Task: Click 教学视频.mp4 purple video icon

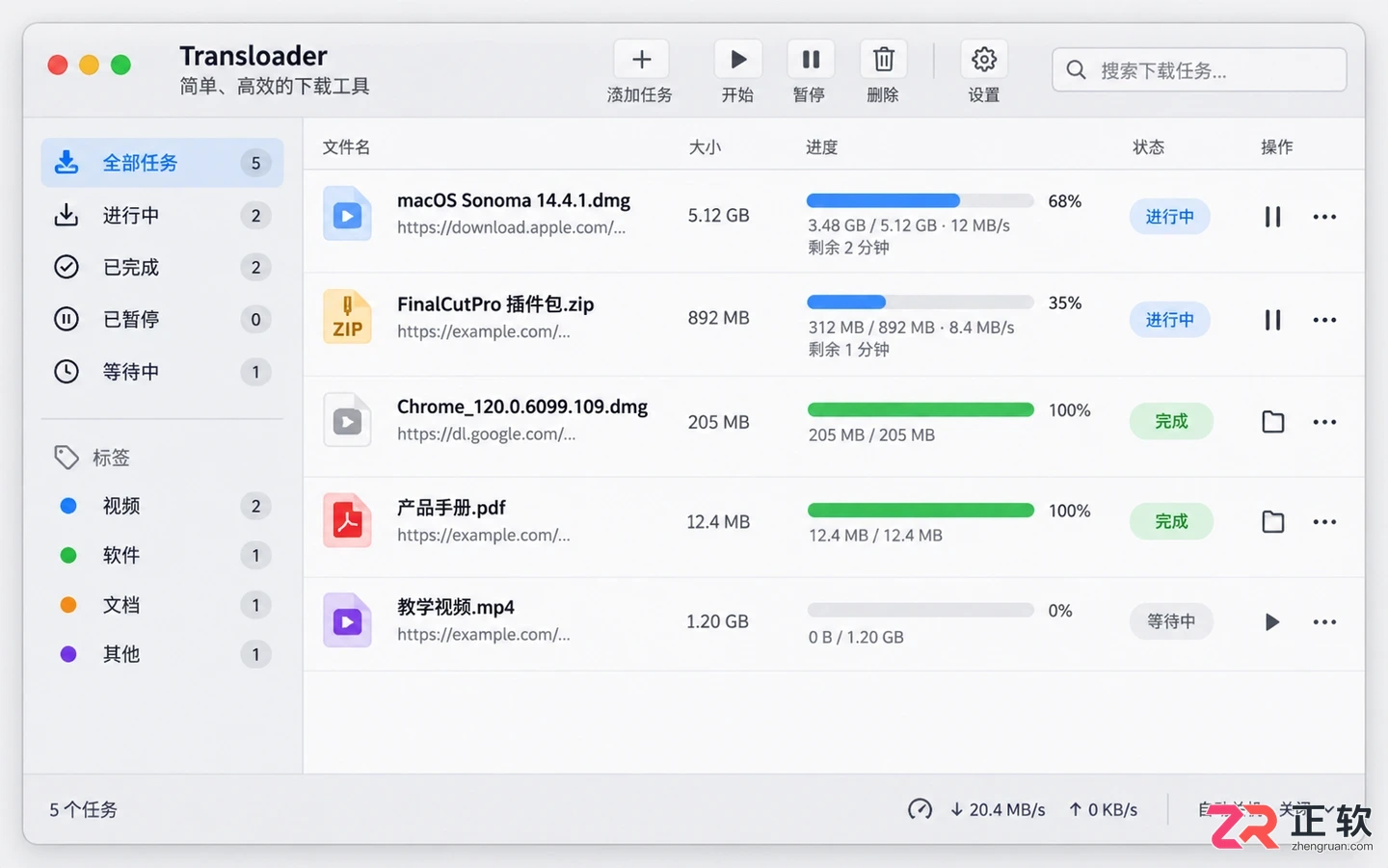Action: coord(347,620)
